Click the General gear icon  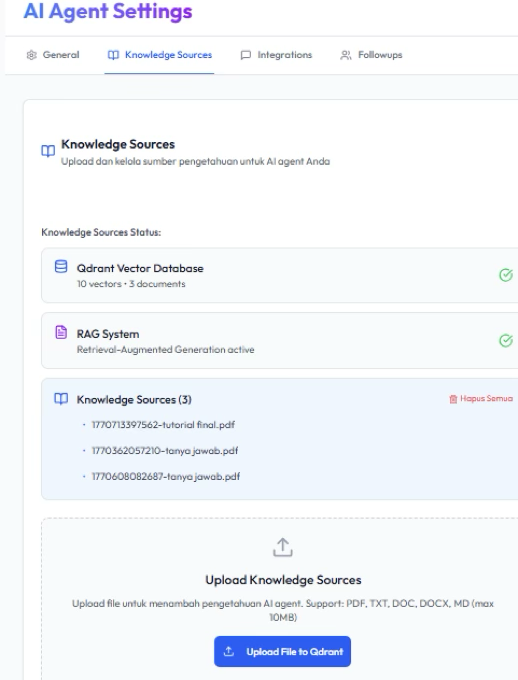coord(32,55)
